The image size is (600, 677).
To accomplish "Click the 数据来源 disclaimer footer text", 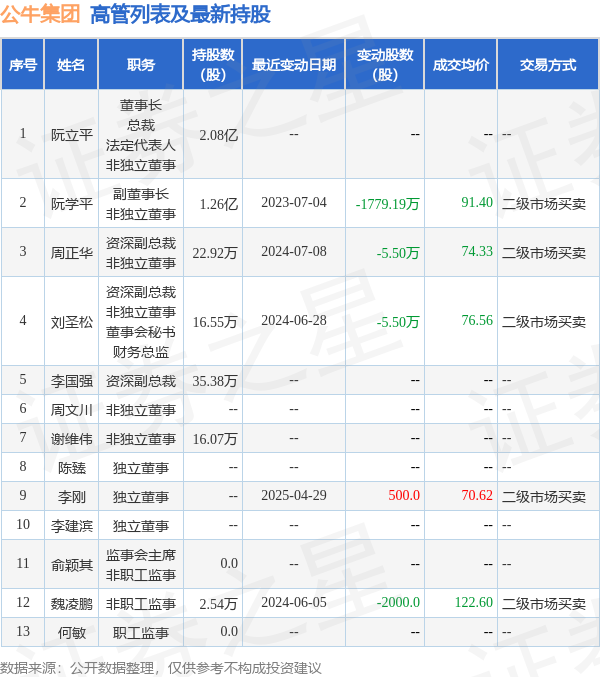I will (161, 668).
